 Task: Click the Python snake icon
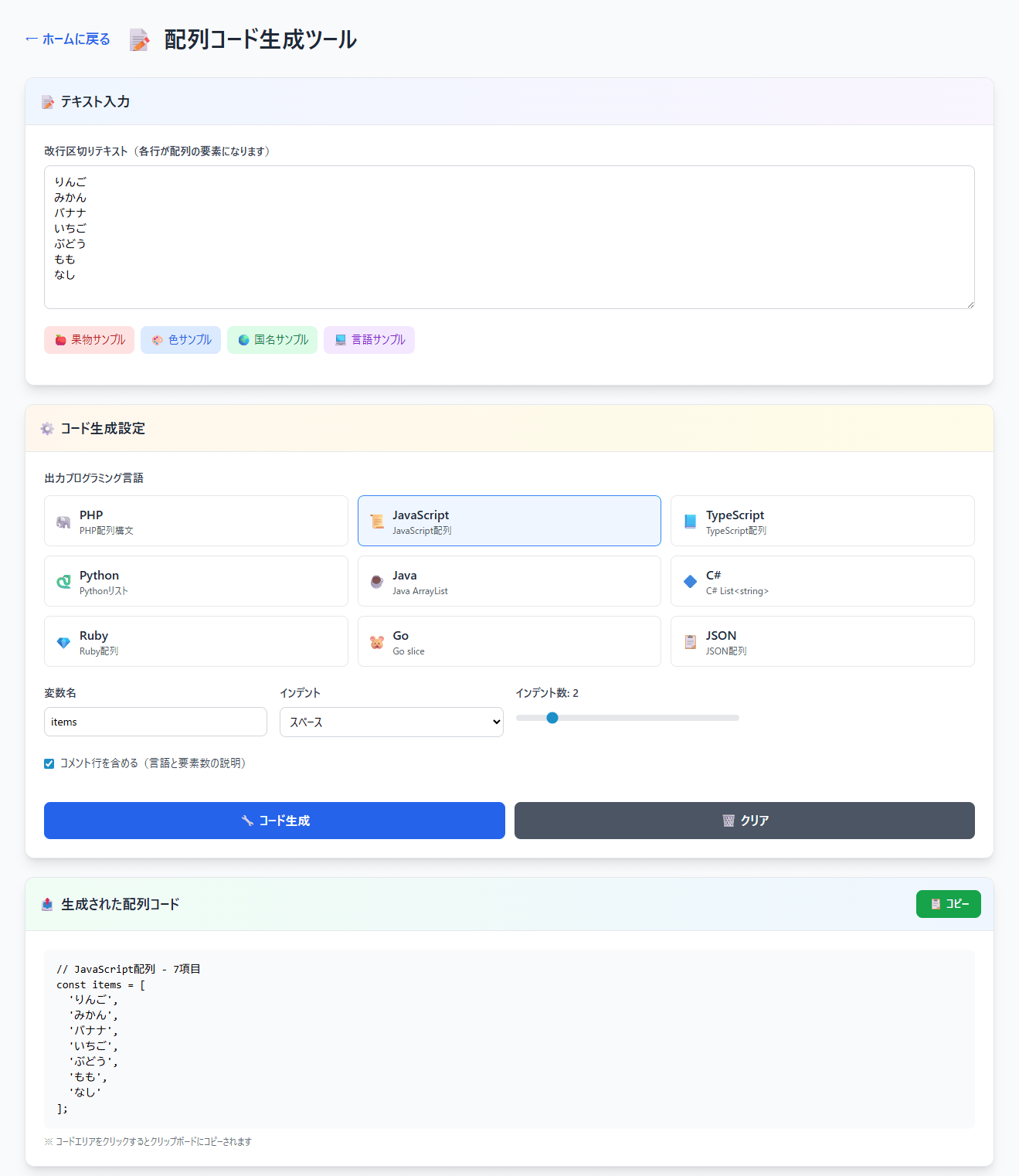(63, 582)
